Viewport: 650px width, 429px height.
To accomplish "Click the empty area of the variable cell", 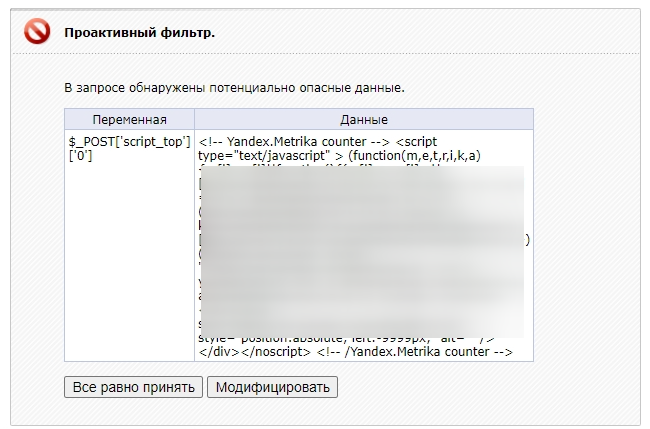I will coord(129,260).
